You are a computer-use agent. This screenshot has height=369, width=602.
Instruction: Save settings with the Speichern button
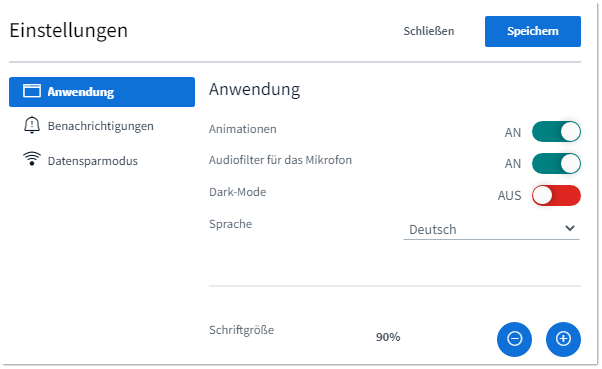click(x=533, y=31)
